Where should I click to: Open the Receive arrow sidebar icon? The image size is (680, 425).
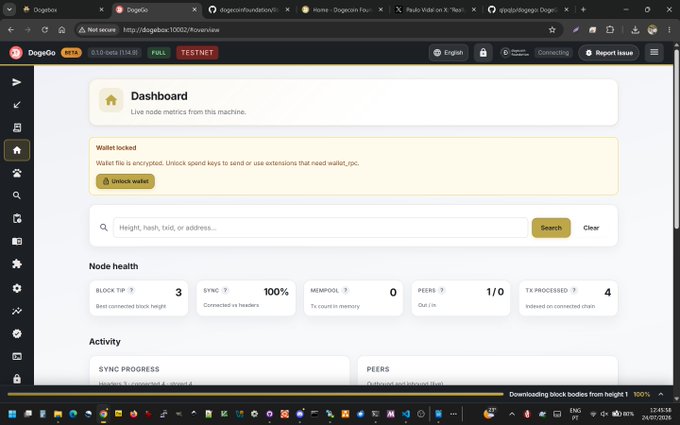pyautogui.click(x=16, y=105)
